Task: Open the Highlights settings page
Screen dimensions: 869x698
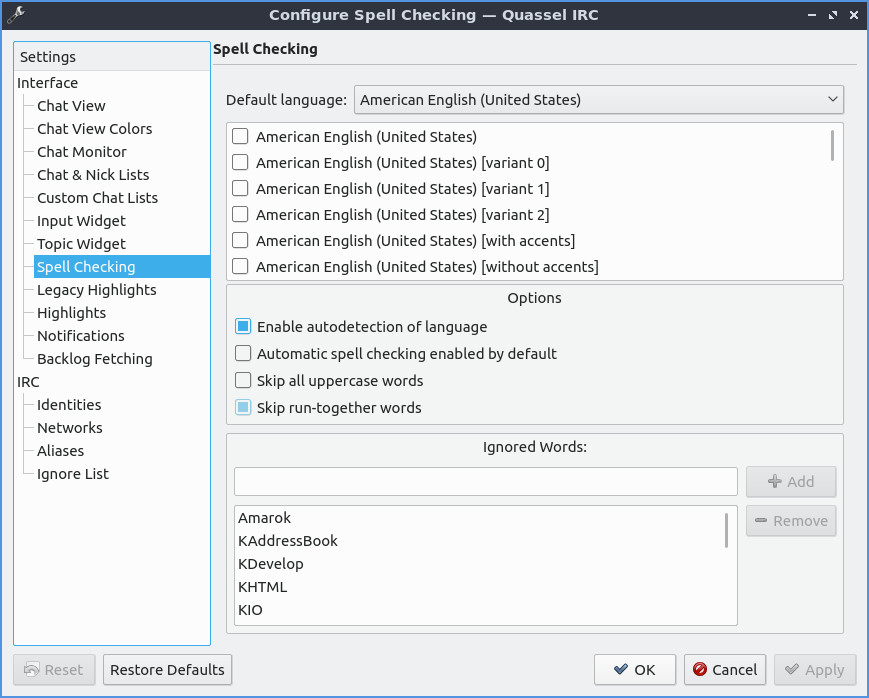Action: (71, 313)
